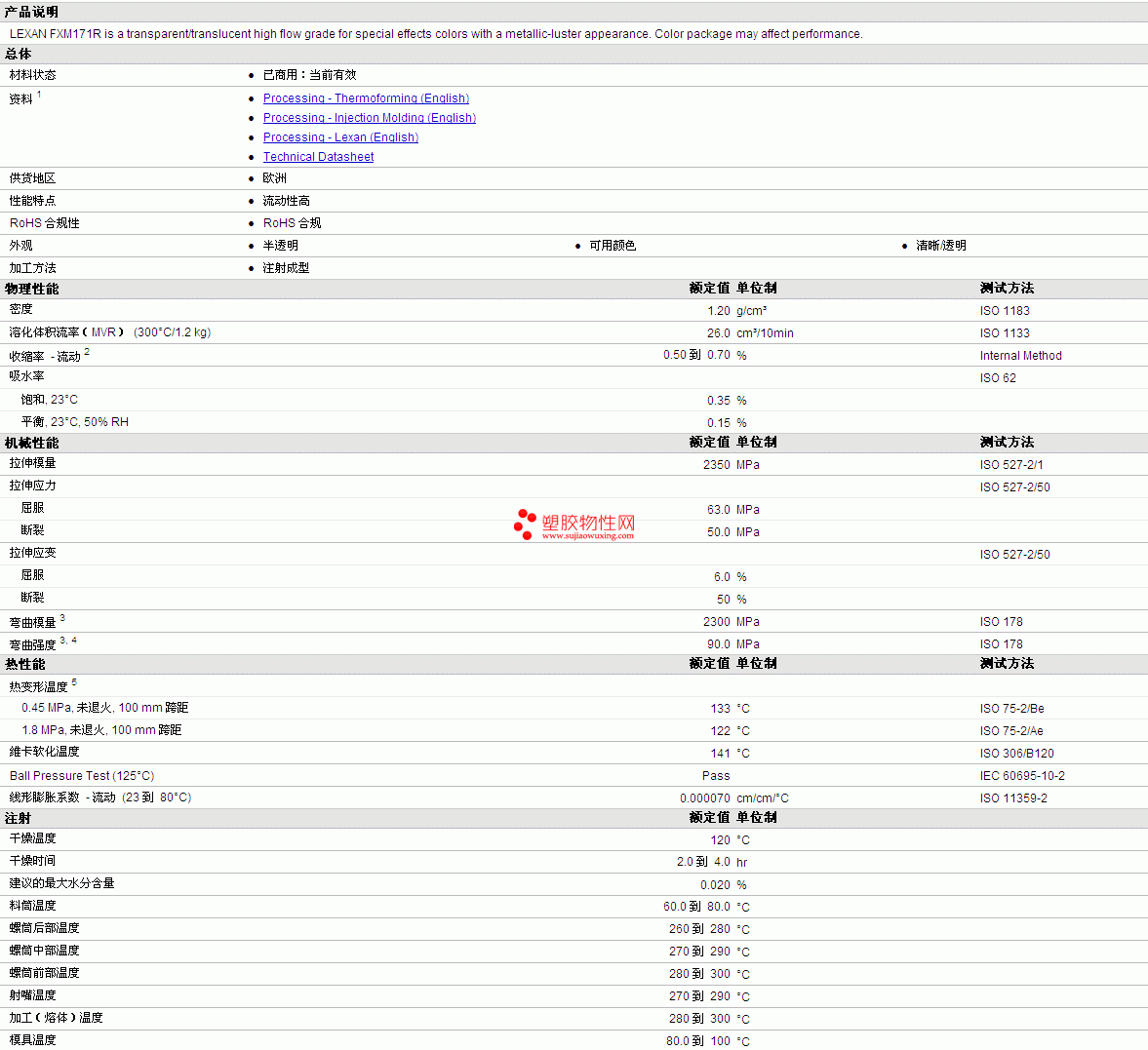Select the 物理性能 section header

click(x=31, y=289)
